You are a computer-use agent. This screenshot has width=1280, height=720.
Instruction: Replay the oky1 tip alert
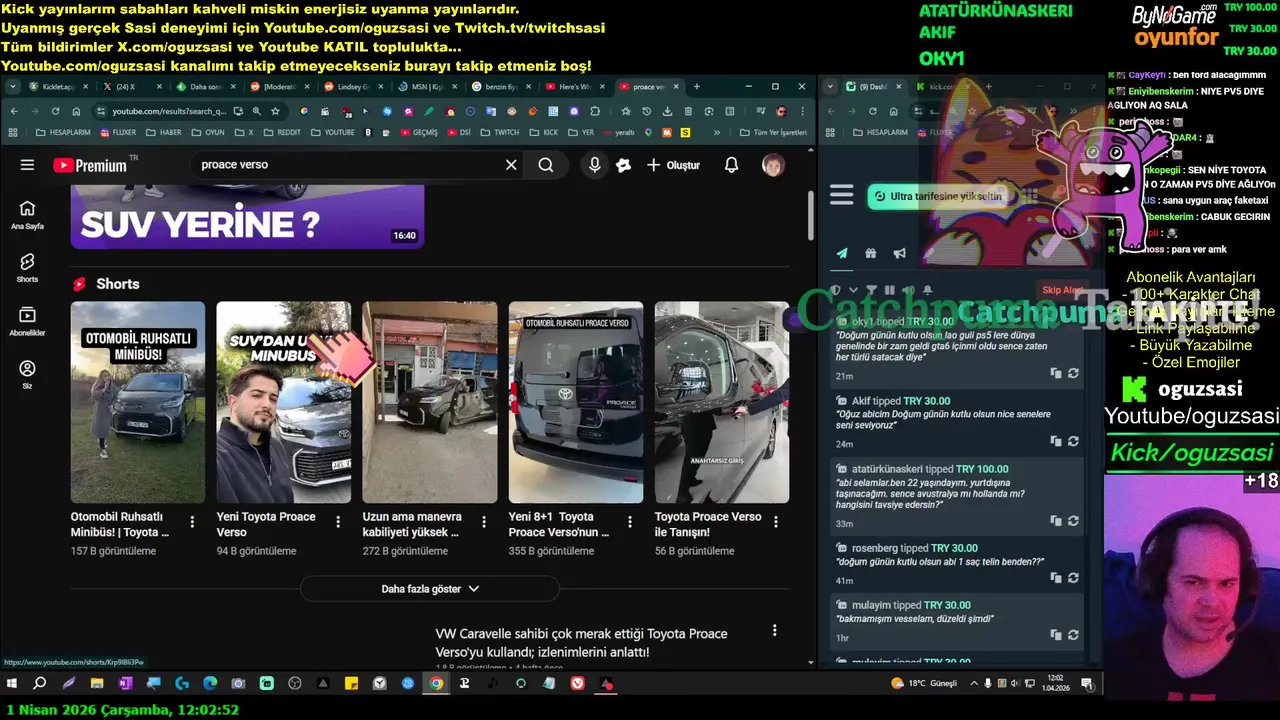[1073, 373]
